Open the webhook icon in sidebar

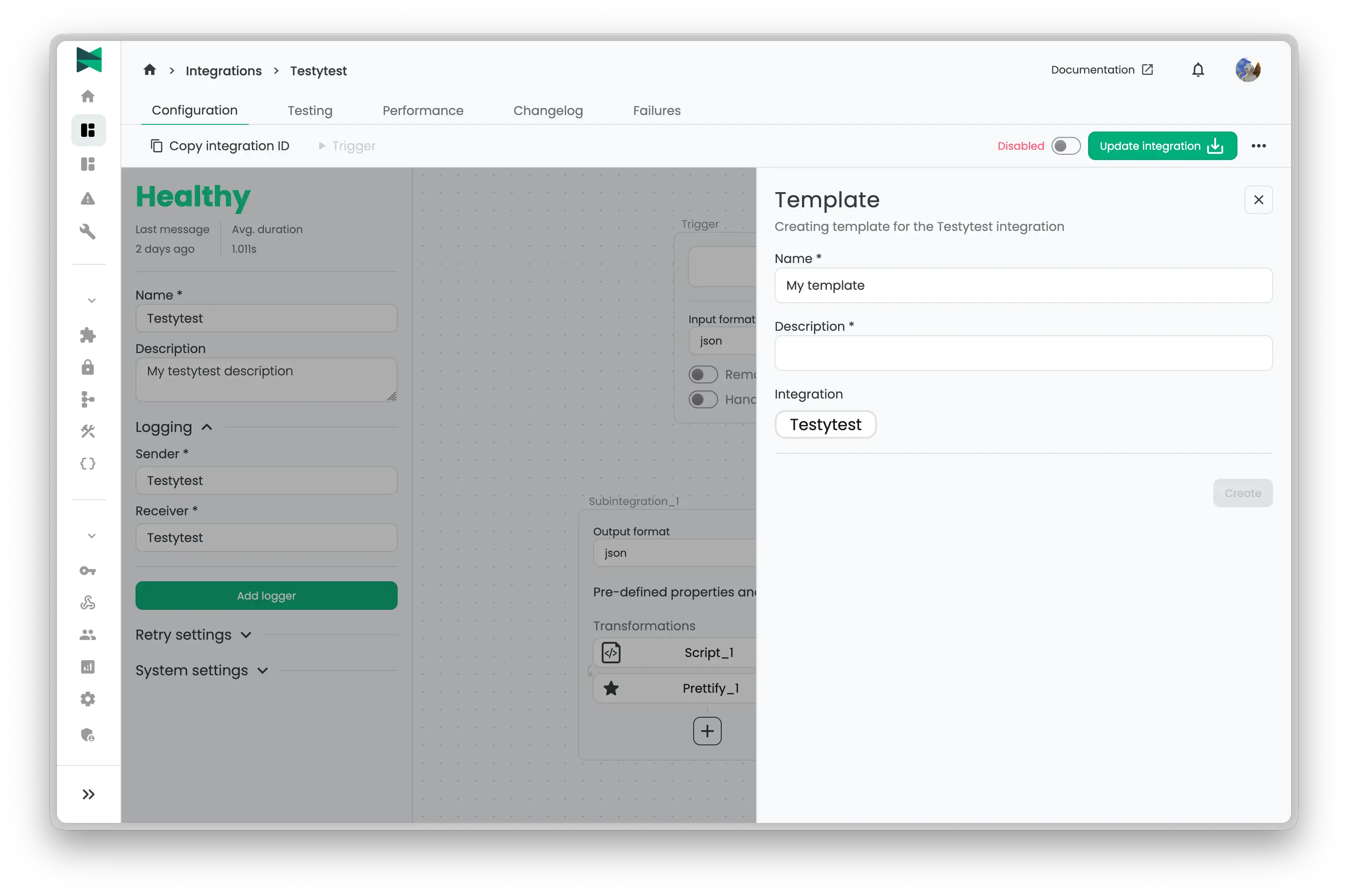89,602
